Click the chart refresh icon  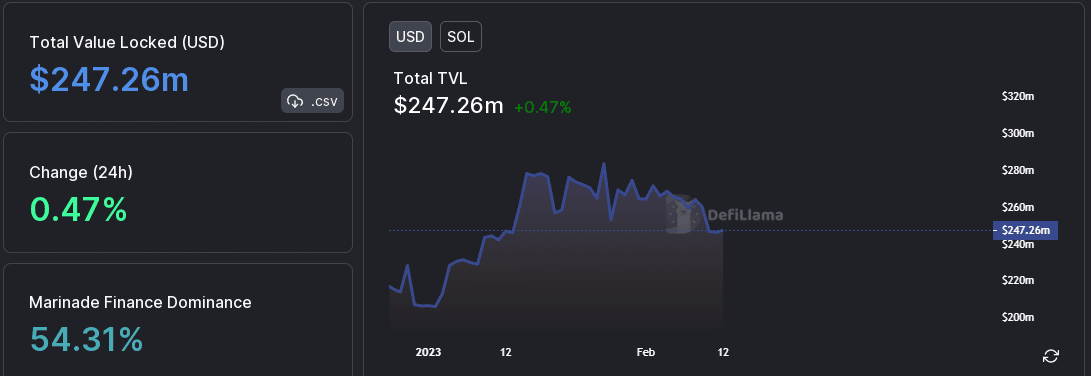(1051, 357)
